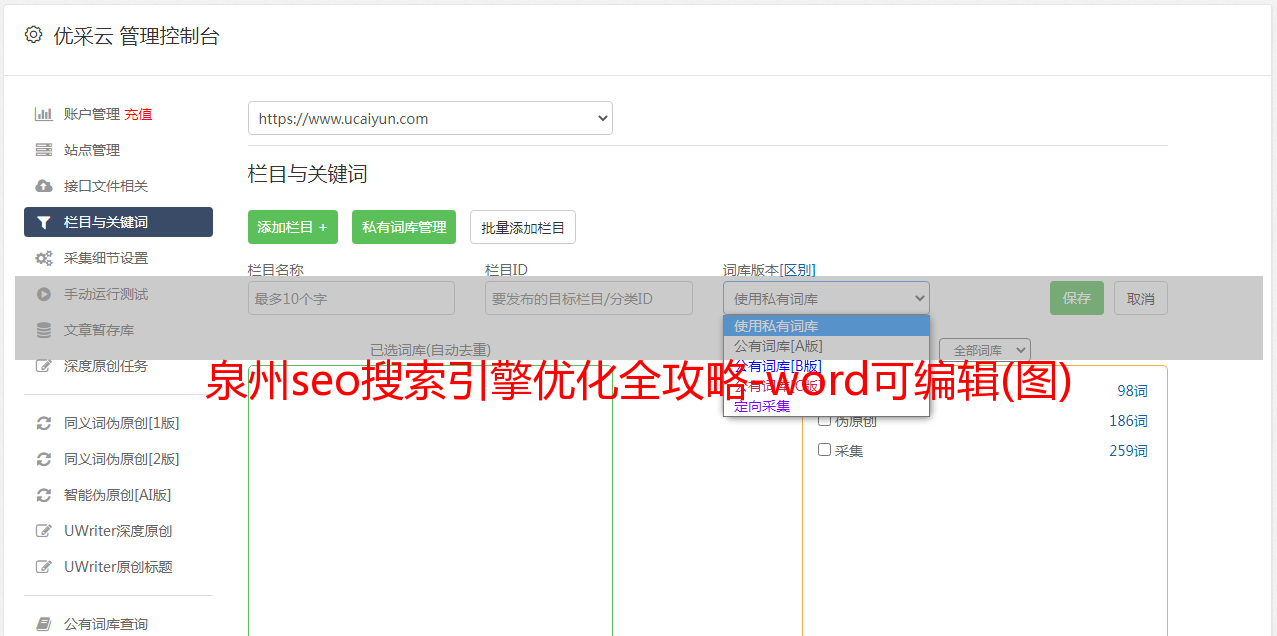The height and width of the screenshot is (636, 1277).
Task: Click the red 充值 link
Action: tap(138, 114)
